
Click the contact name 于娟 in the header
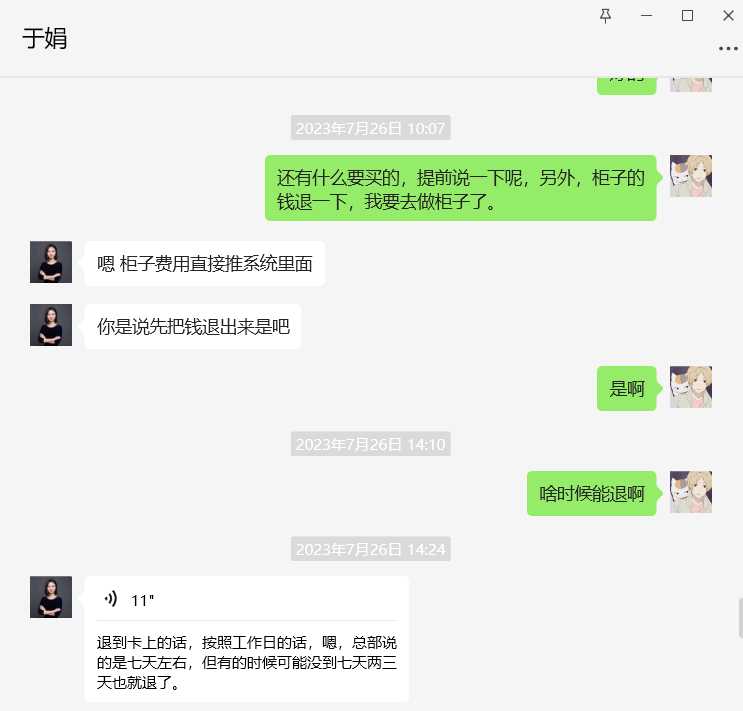tap(45, 38)
